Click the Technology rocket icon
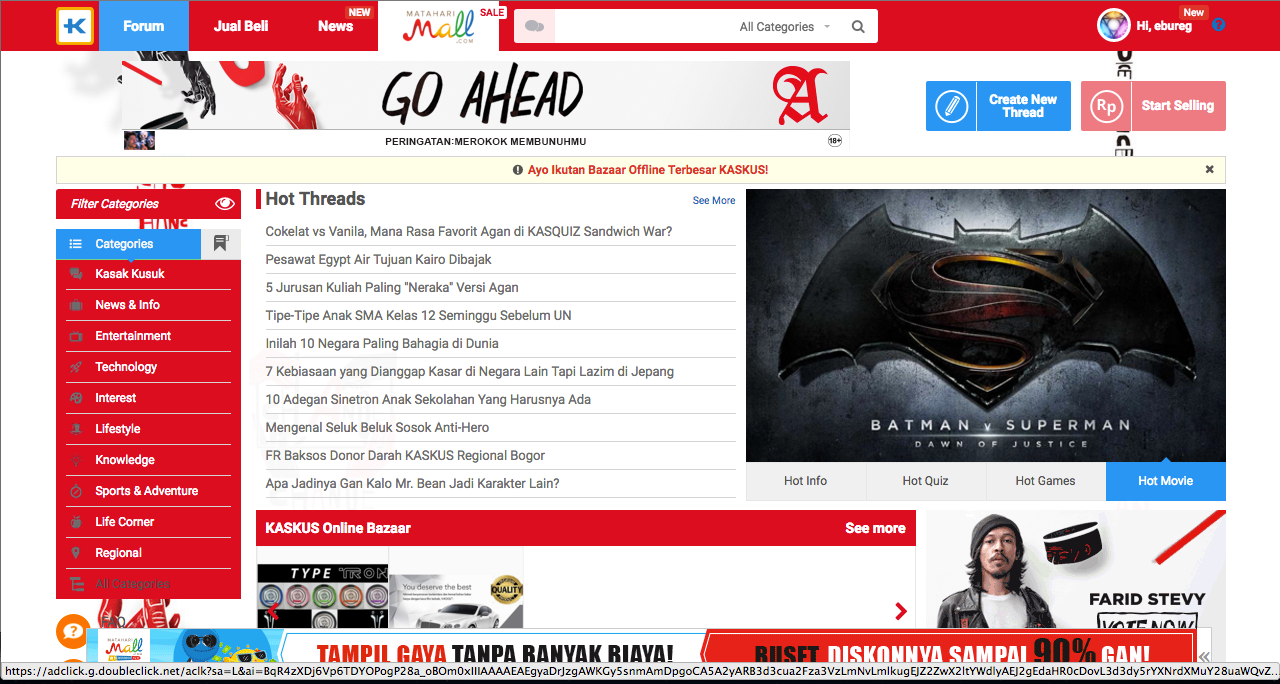 click(x=75, y=367)
